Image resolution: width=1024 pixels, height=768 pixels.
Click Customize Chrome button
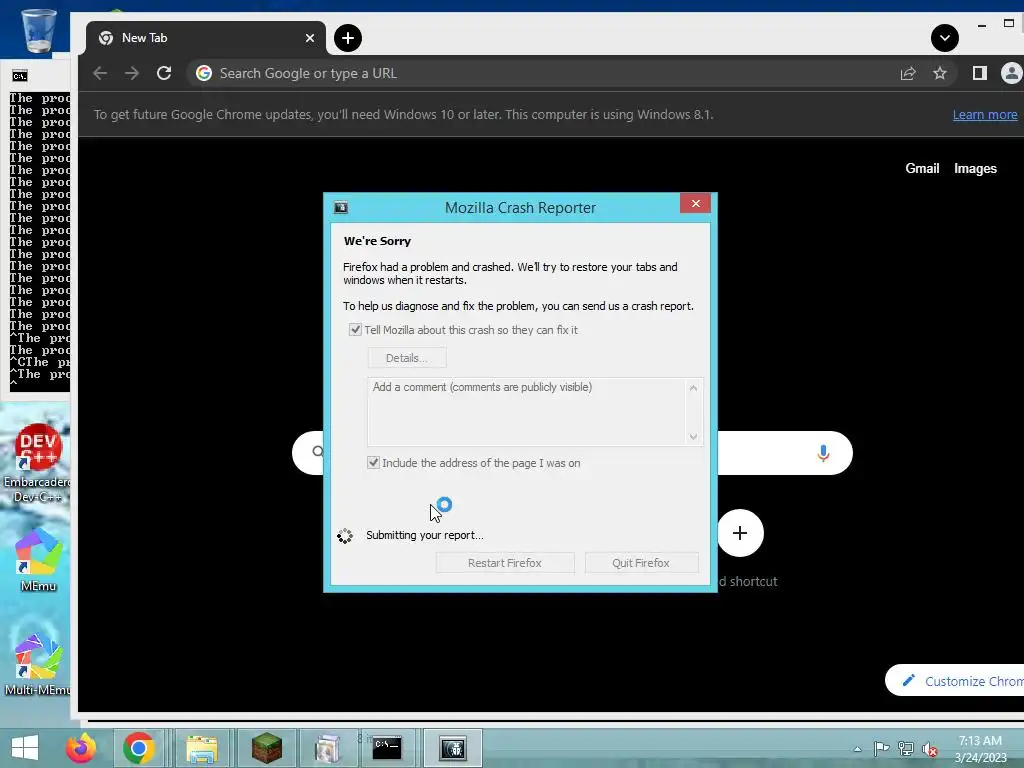(955, 680)
